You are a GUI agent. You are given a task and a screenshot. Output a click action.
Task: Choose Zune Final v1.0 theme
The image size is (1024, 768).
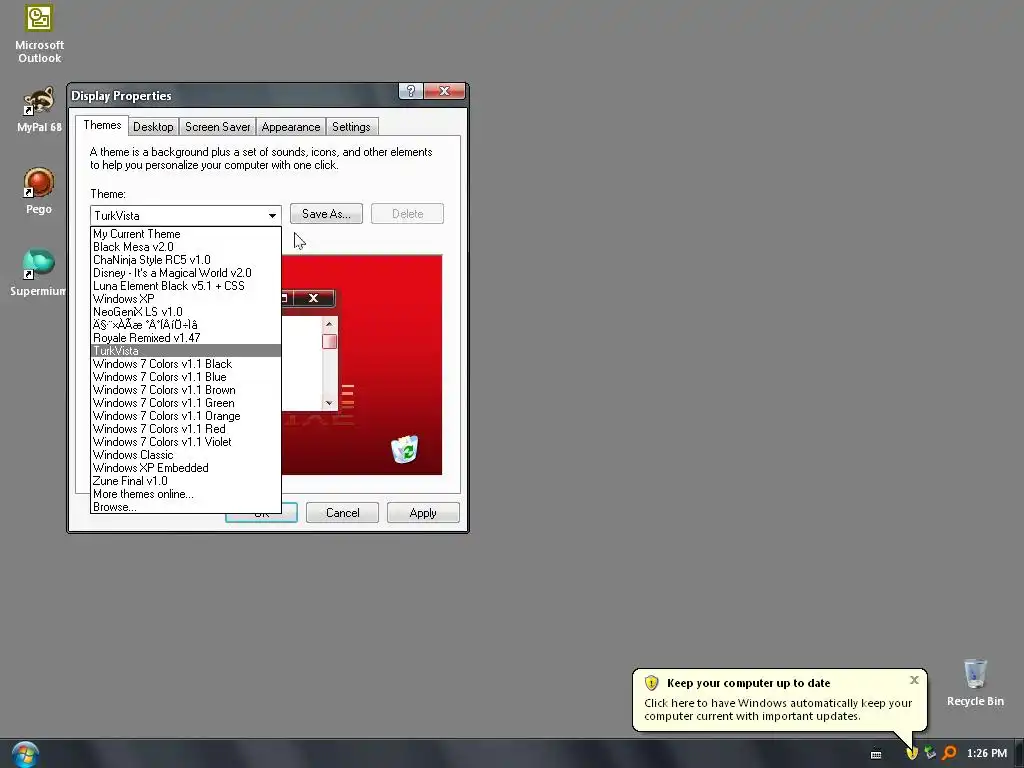point(185,481)
